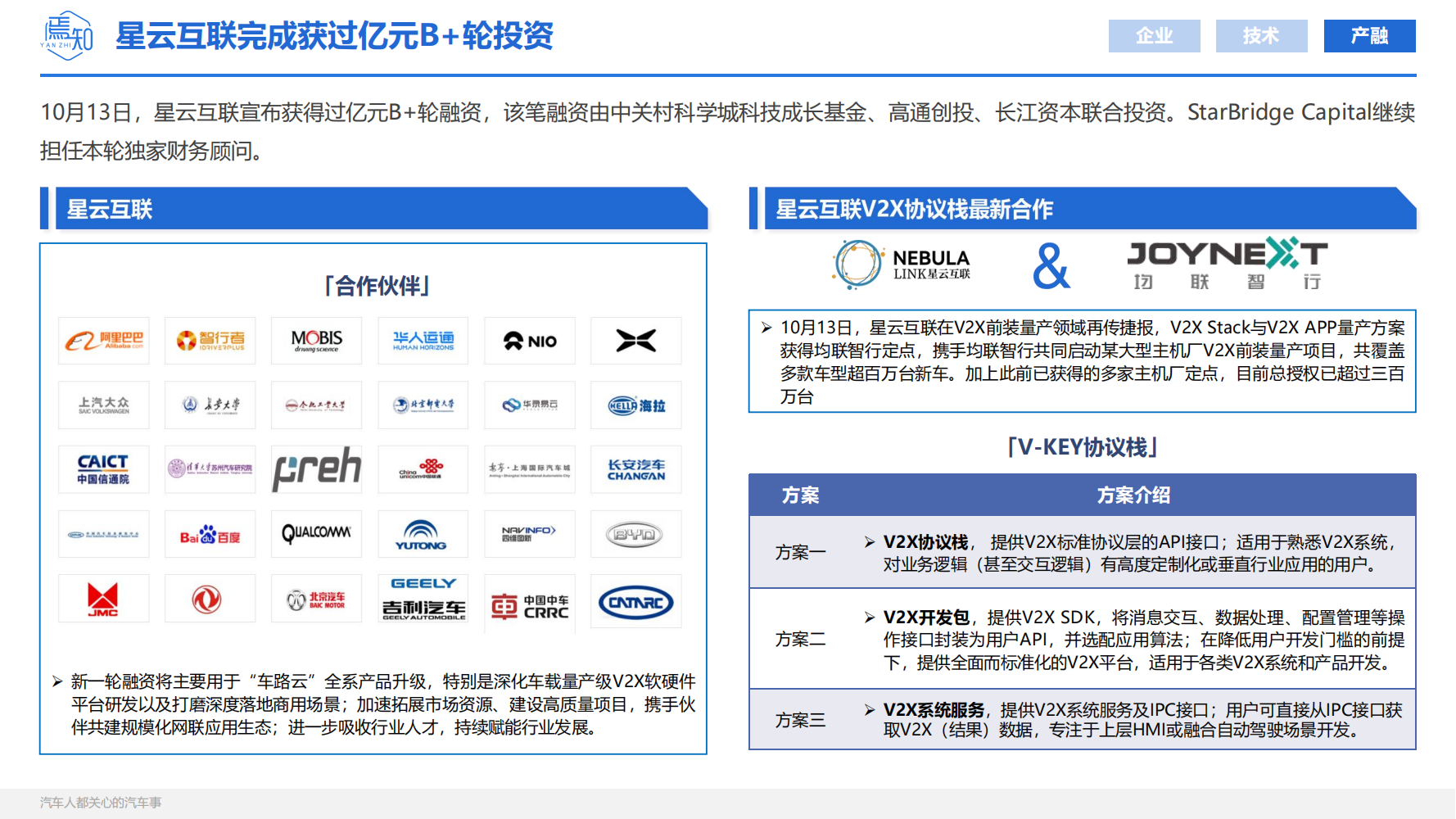Viewport: 1456px width, 819px height.
Task: Click the bullet text starting 10月13日，星云互联在V2X前装
Action: point(1083,362)
